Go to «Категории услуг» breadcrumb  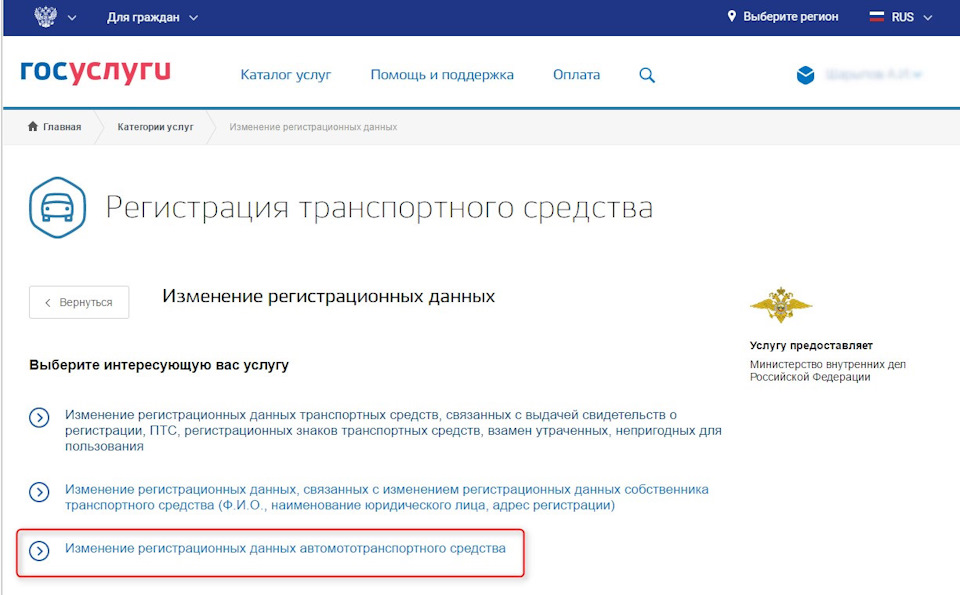pyautogui.click(x=156, y=127)
